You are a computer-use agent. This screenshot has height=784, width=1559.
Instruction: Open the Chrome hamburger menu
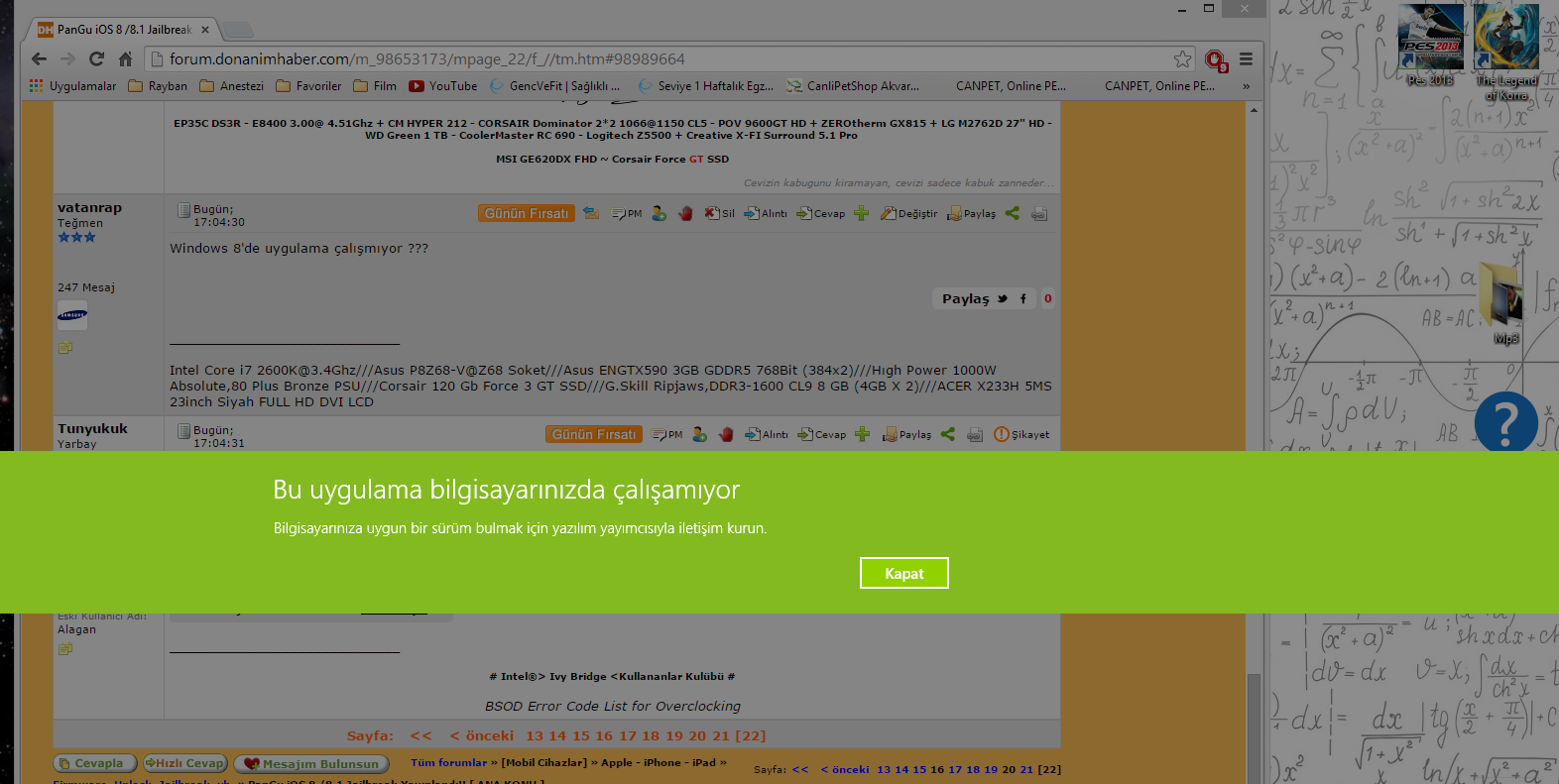[x=1246, y=58]
